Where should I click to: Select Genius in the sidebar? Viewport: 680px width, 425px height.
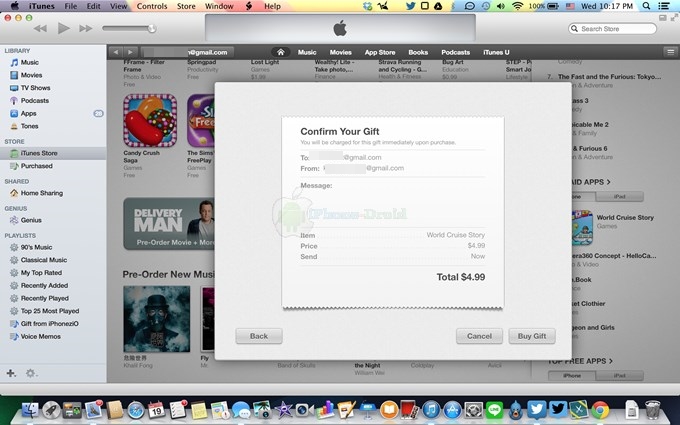(x=31, y=219)
